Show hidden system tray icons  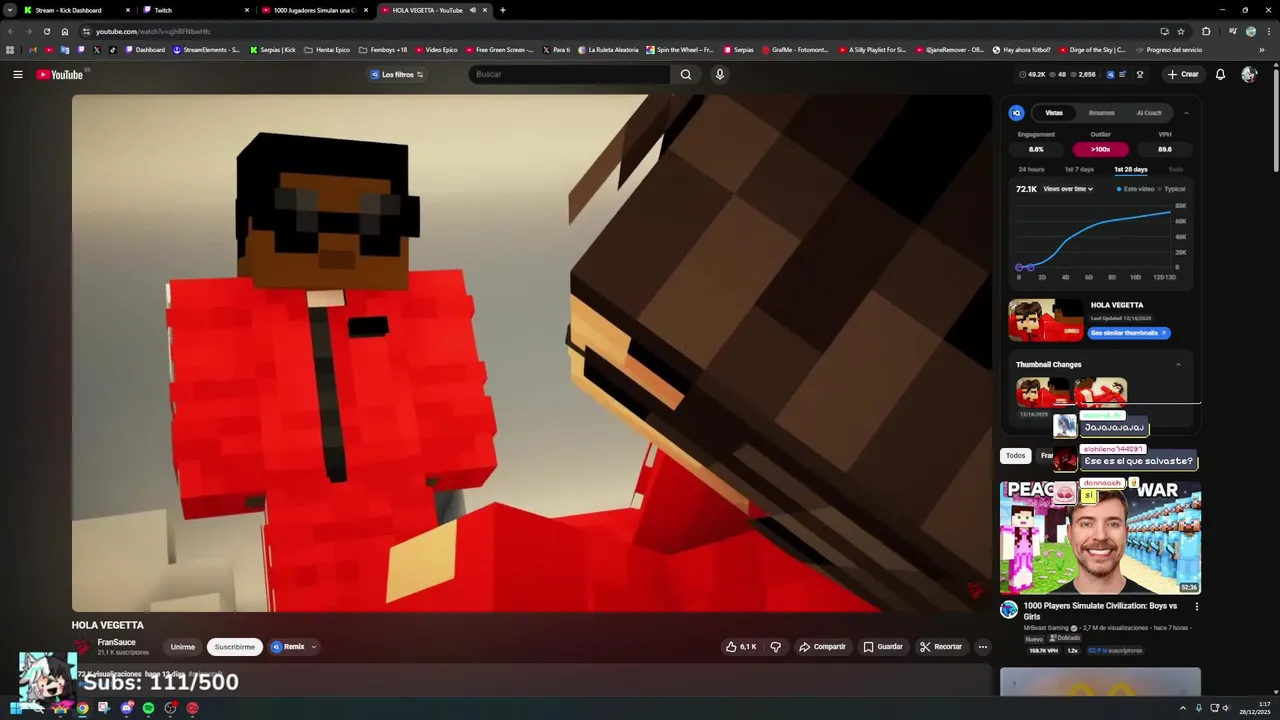[1182, 708]
